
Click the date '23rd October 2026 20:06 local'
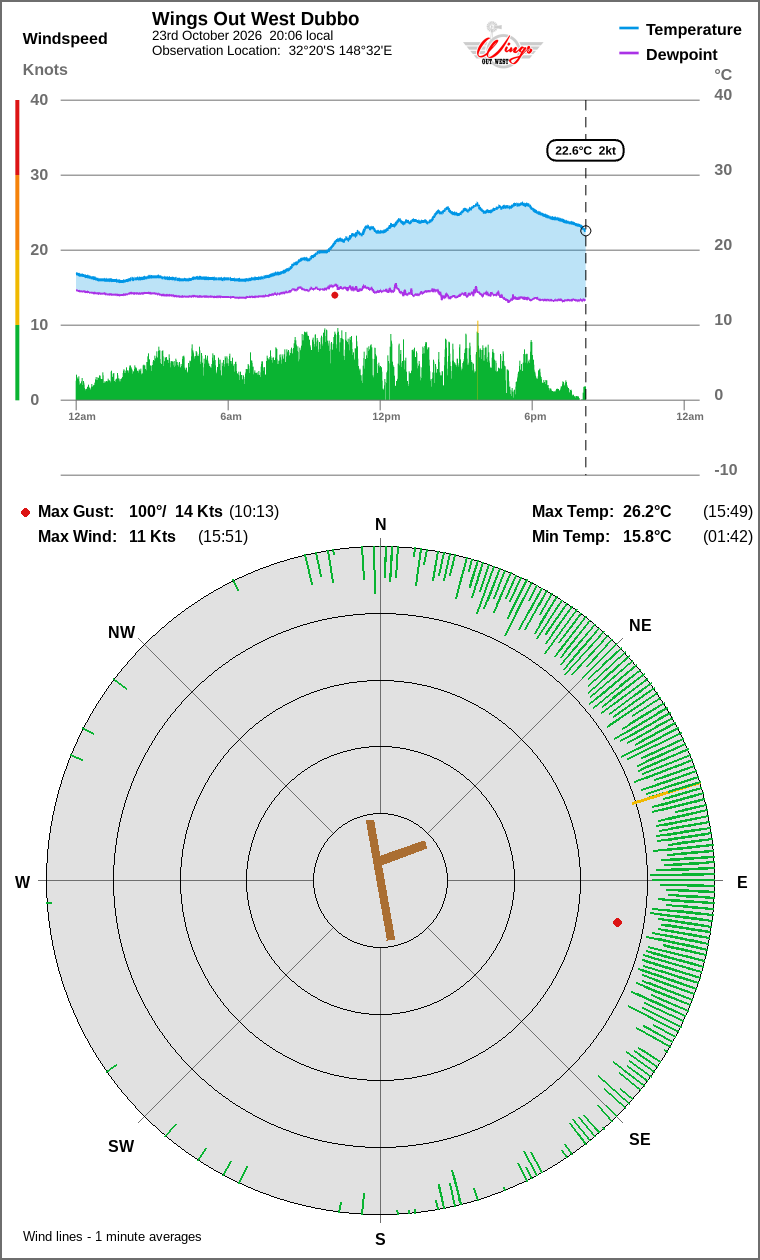click(242, 35)
